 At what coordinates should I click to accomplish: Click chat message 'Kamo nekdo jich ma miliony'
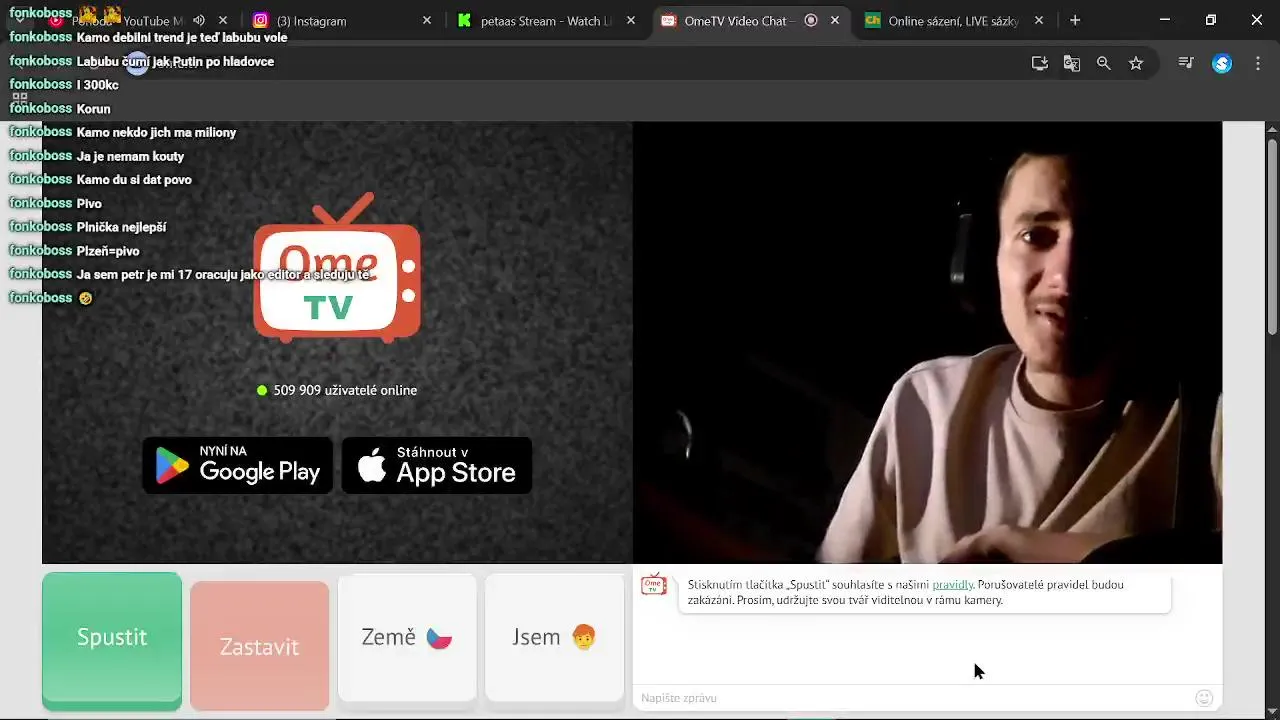(156, 132)
